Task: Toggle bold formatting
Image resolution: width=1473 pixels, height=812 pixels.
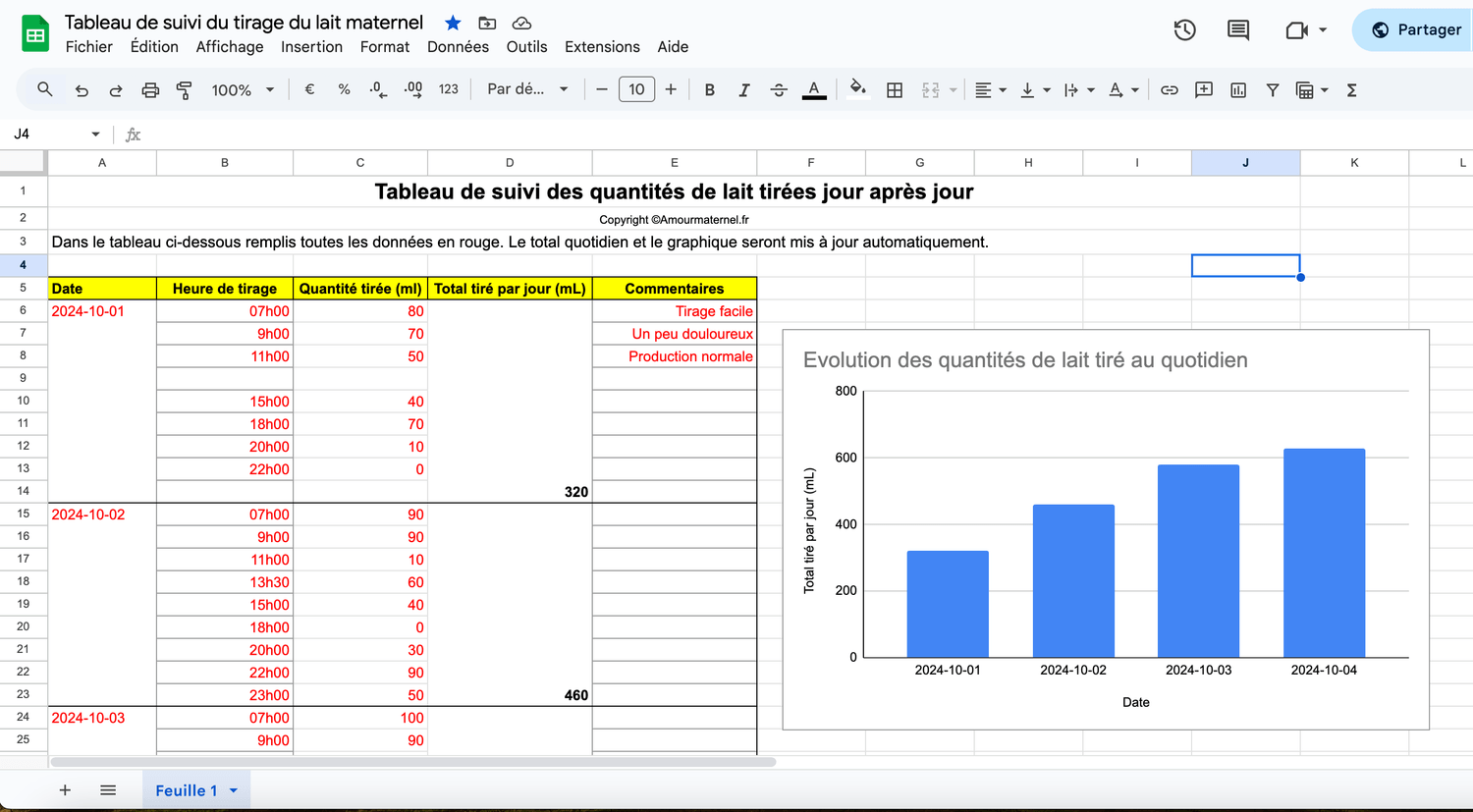Action: point(709,90)
